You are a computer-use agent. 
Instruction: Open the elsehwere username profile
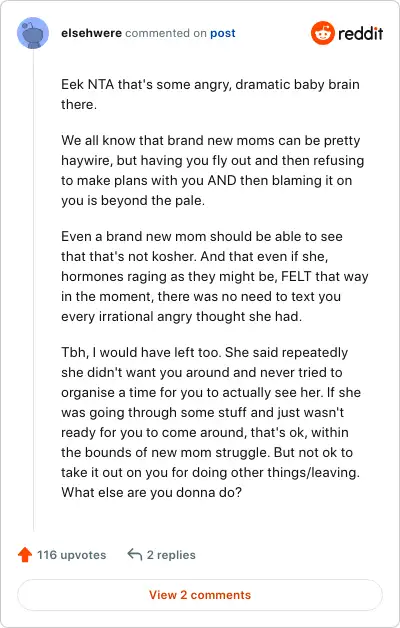(91, 33)
